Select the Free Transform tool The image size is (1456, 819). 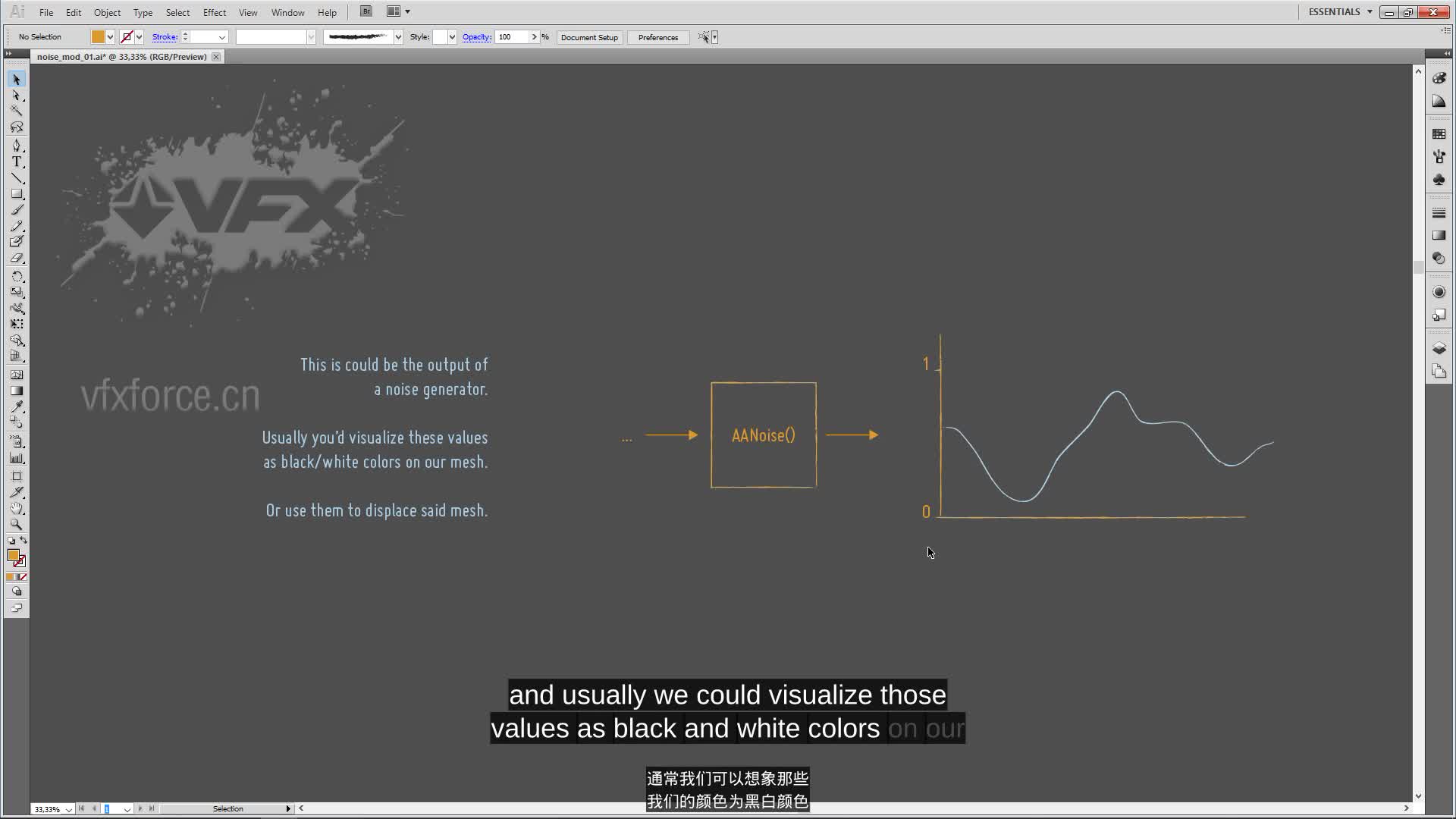click(17, 325)
